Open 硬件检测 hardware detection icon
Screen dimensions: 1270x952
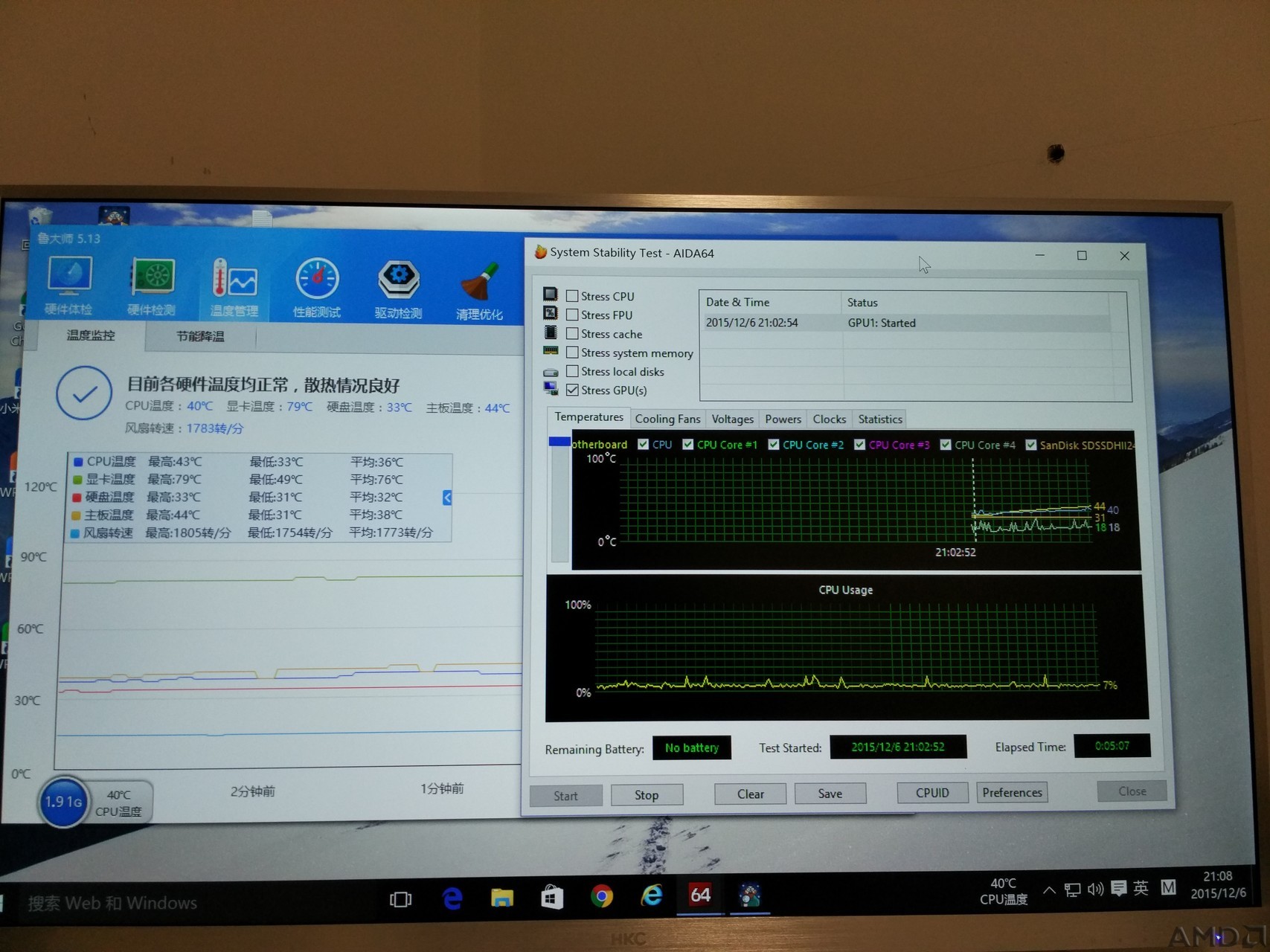point(152,287)
